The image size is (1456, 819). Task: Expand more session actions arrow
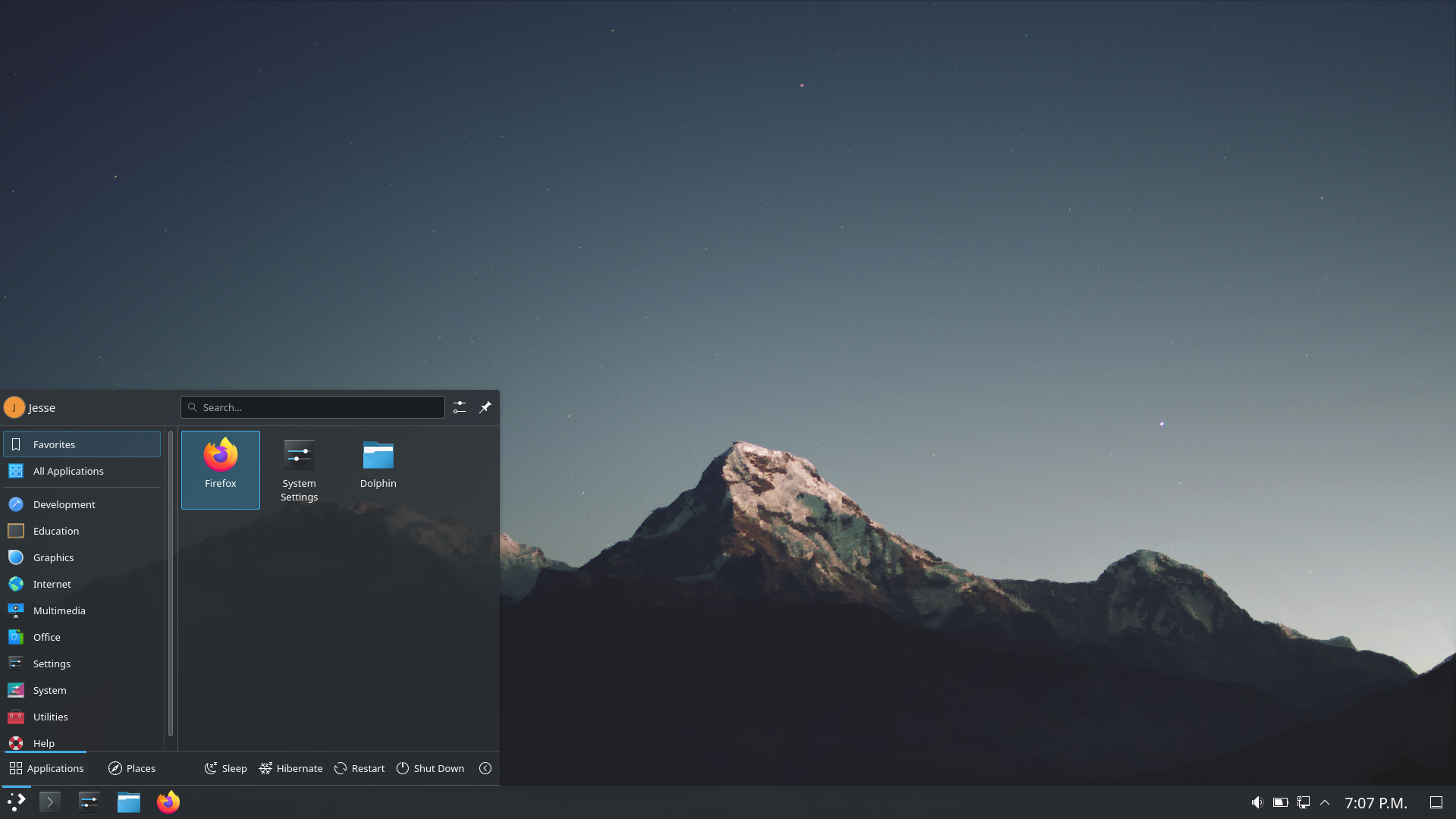pos(485,768)
